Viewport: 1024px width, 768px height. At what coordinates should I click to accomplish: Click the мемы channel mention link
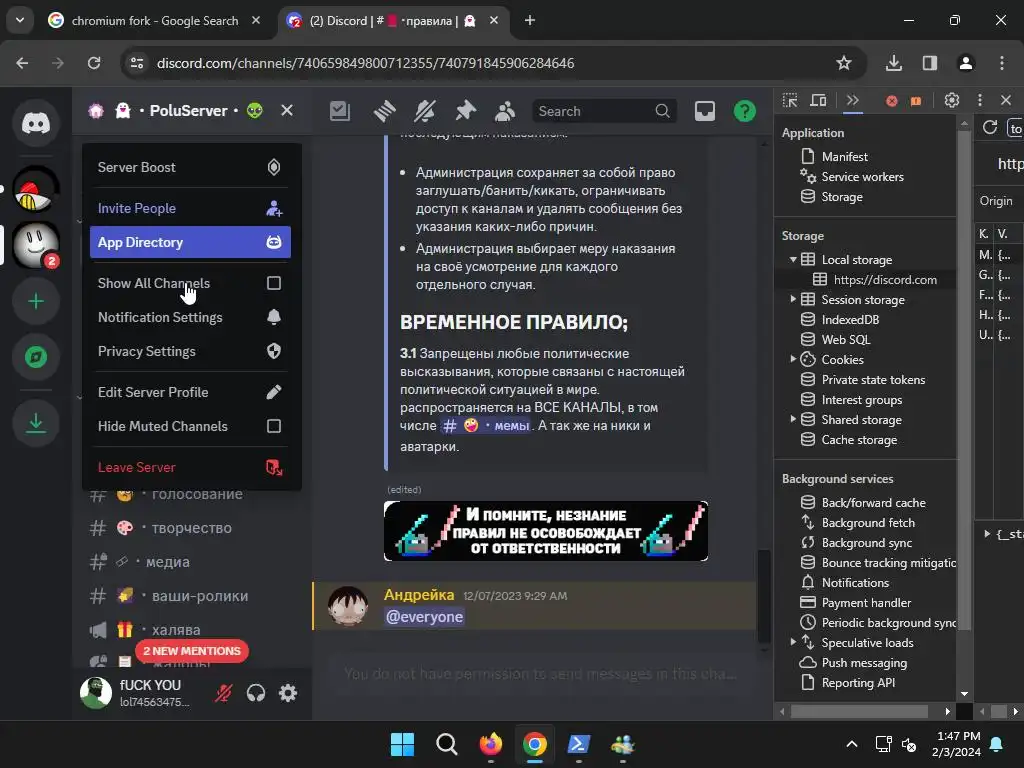click(x=486, y=426)
